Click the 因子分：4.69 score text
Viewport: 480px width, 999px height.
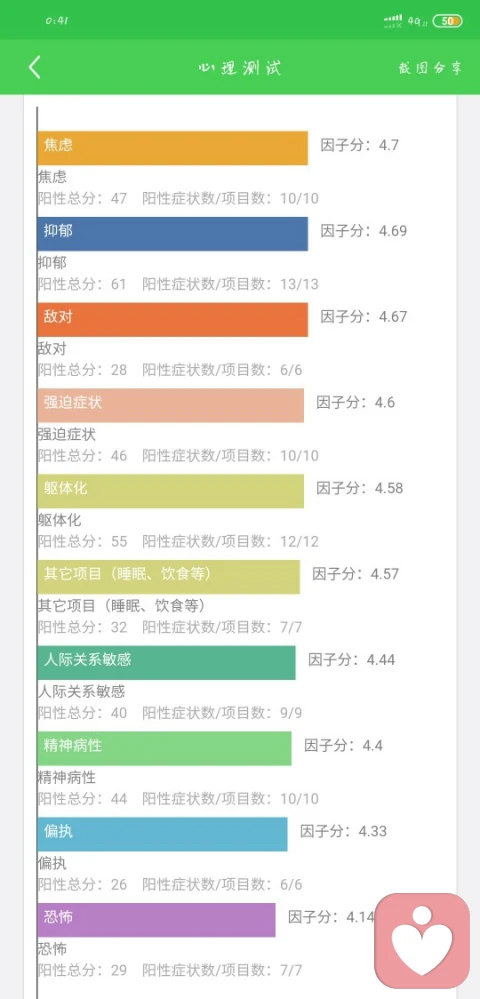click(x=363, y=231)
